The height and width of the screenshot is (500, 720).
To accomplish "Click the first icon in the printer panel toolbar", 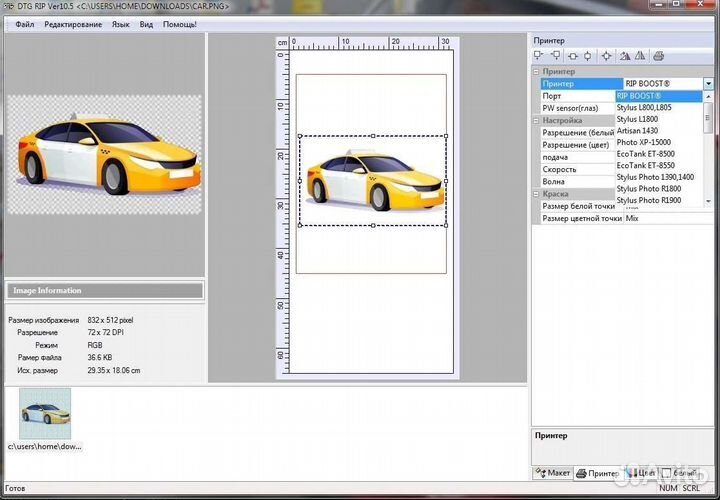I will point(540,56).
